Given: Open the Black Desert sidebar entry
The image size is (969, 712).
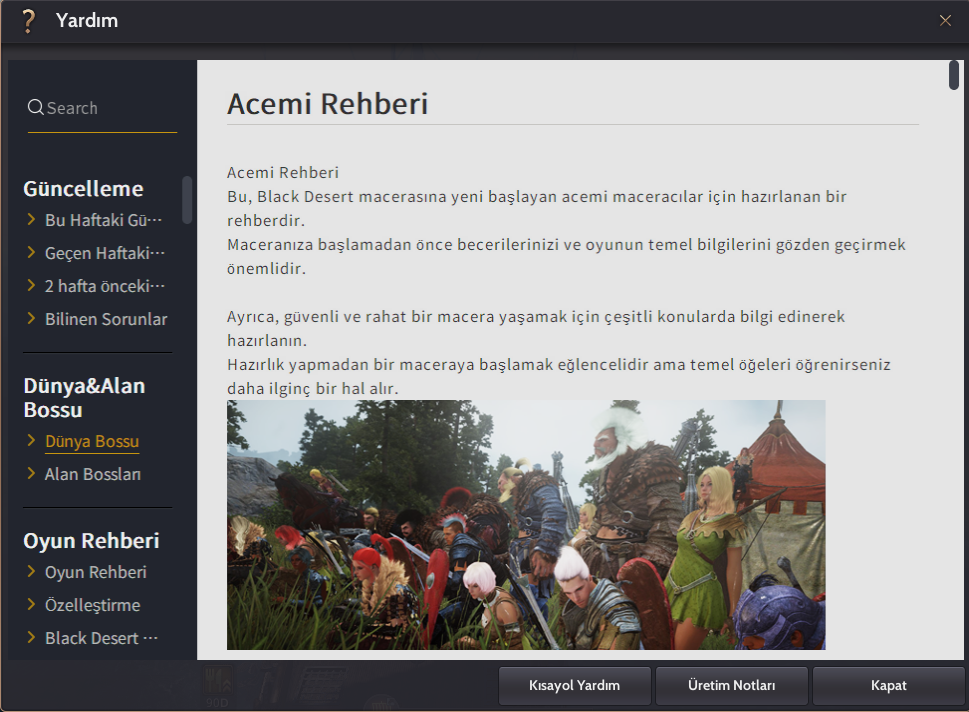Looking at the screenshot, I should tap(101, 638).
